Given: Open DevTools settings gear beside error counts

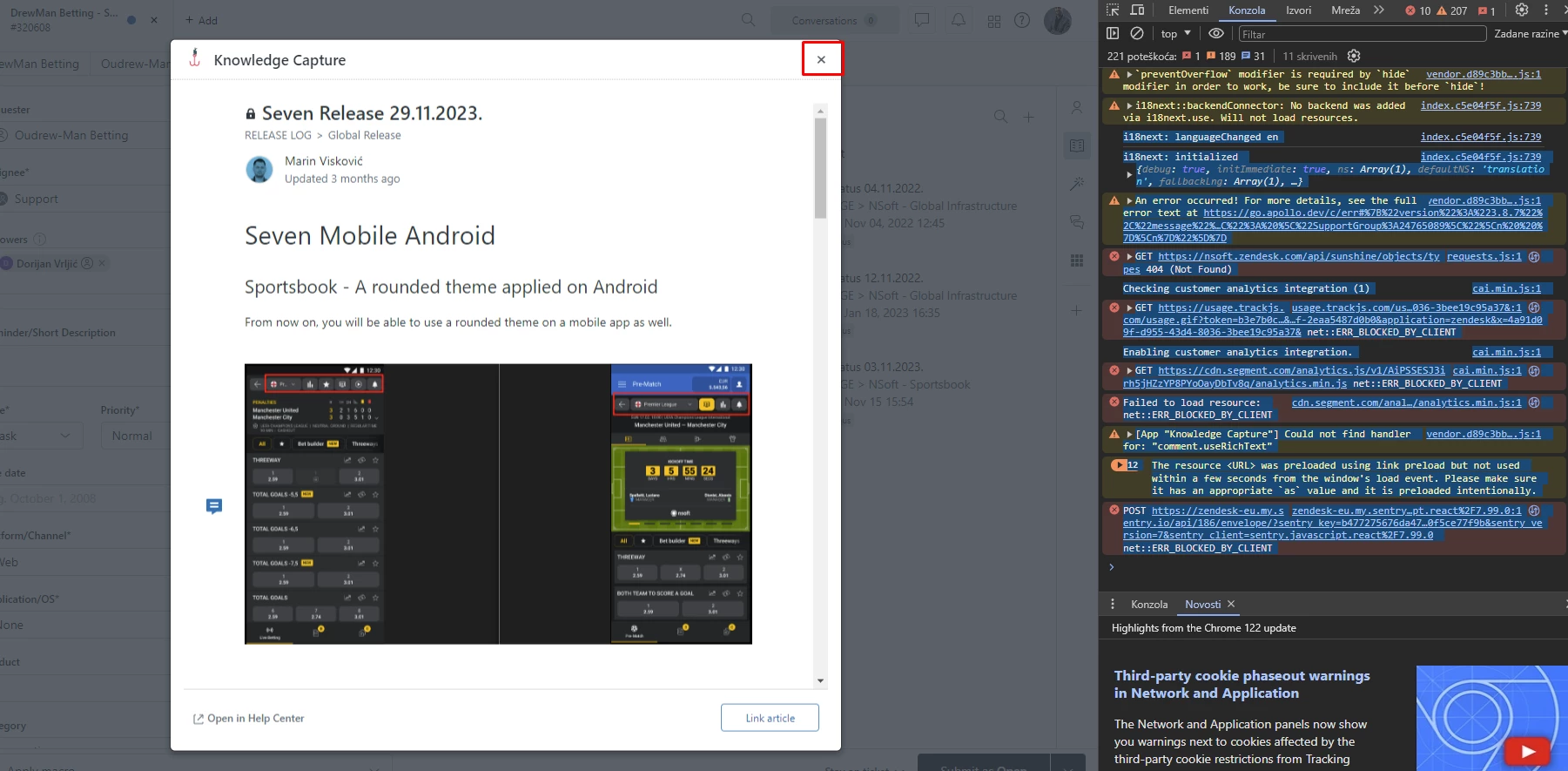Looking at the screenshot, I should (x=1521, y=10).
